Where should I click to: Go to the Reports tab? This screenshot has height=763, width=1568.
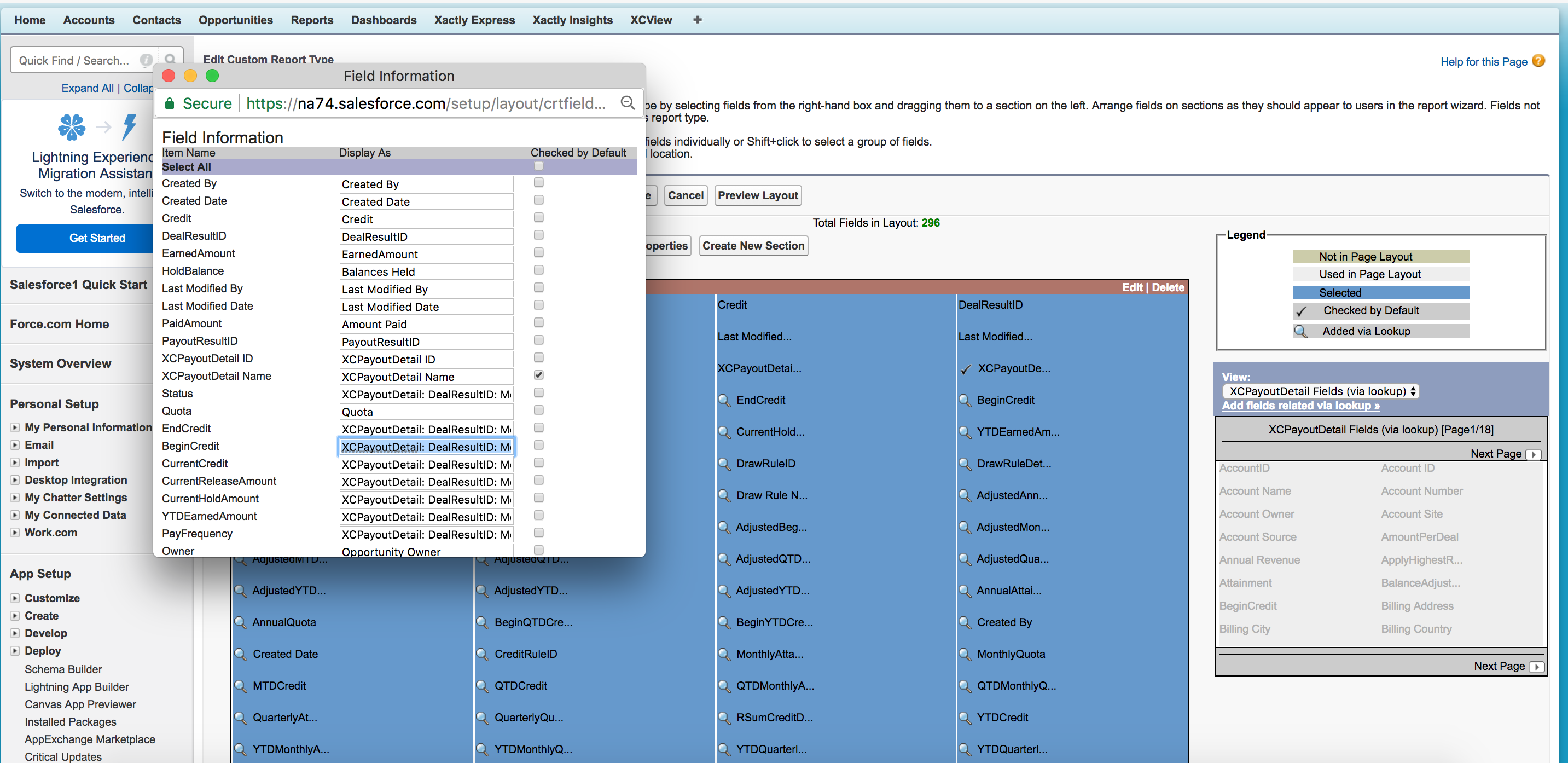pyautogui.click(x=312, y=20)
